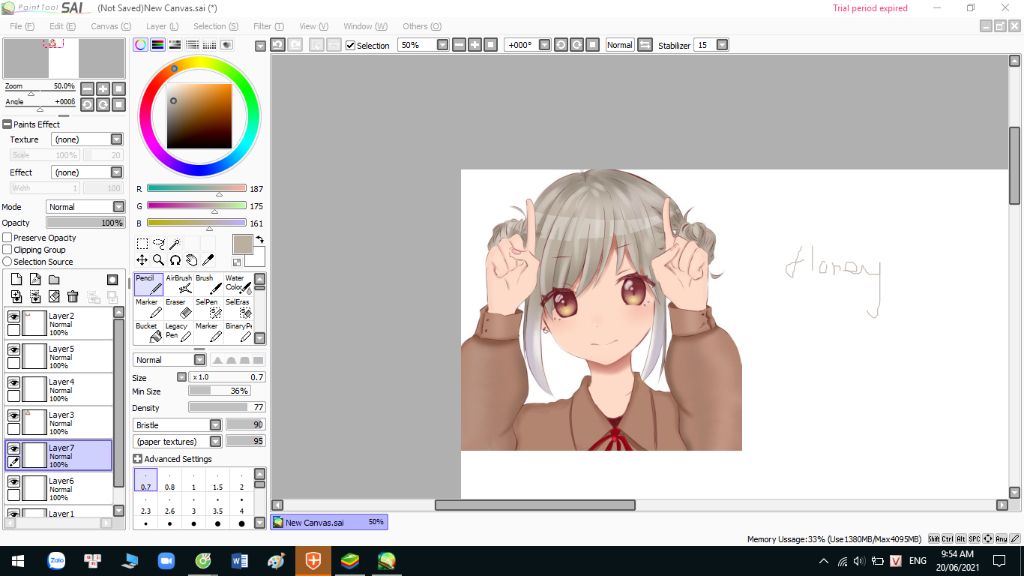1024x576 pixels.
Task: Click the foreground color swatch
Action: (242, 244)
